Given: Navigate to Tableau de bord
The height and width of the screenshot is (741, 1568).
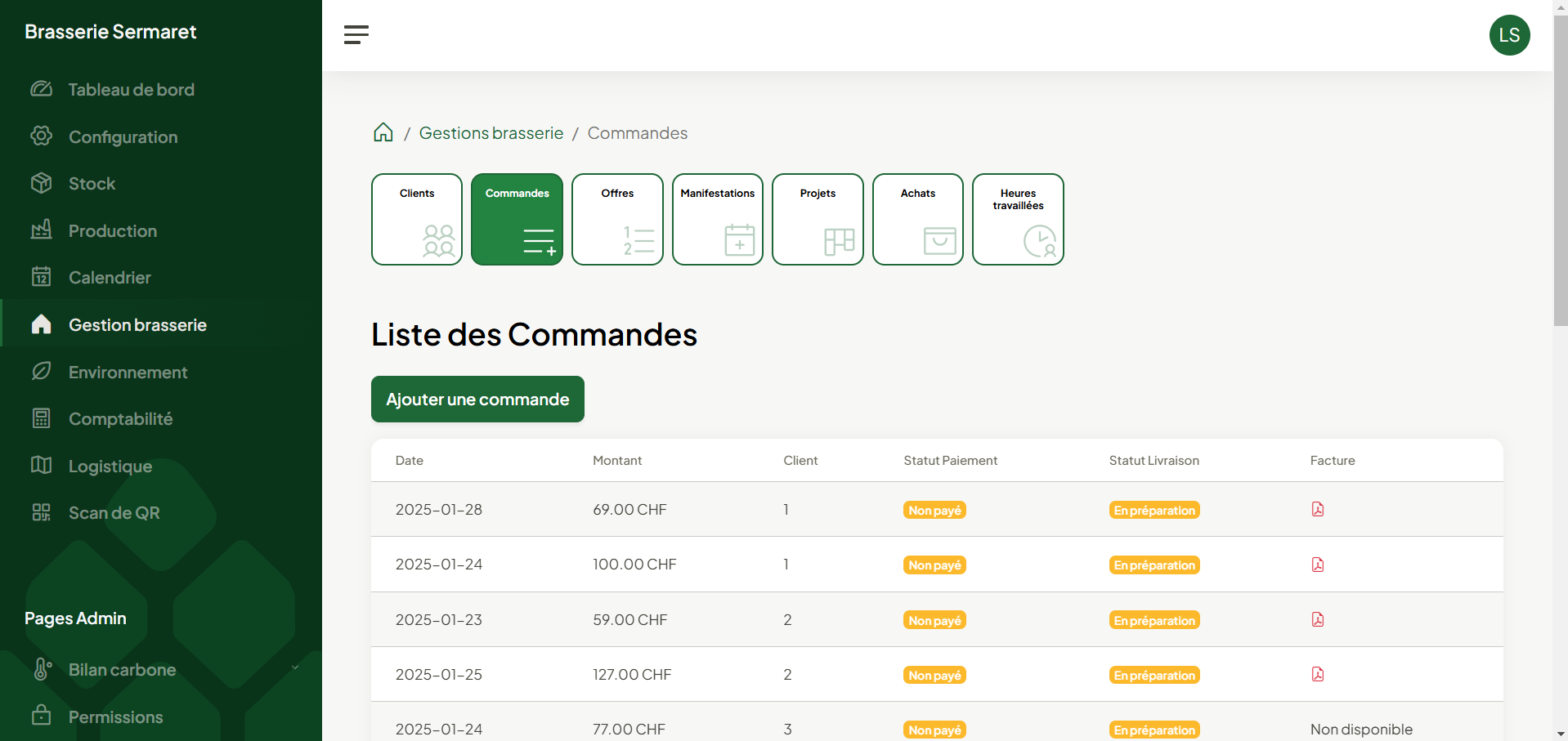Looking at the screenshot, I should [131, 89].
